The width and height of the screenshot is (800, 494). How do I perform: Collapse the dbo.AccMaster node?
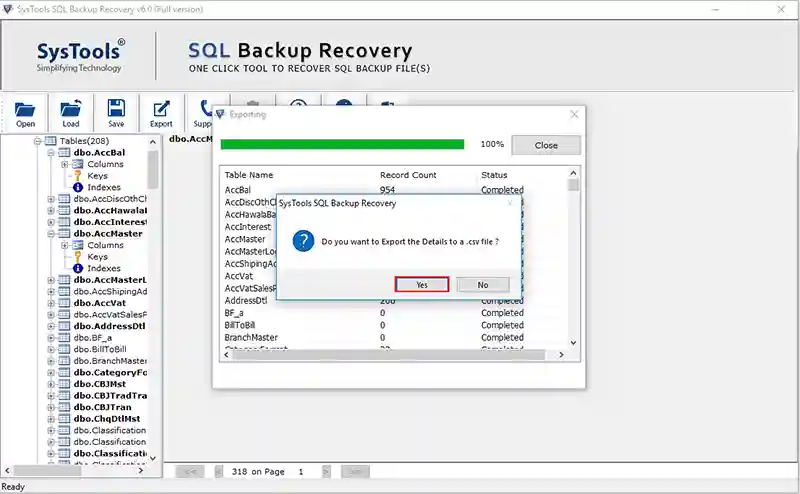pos(51,234)
